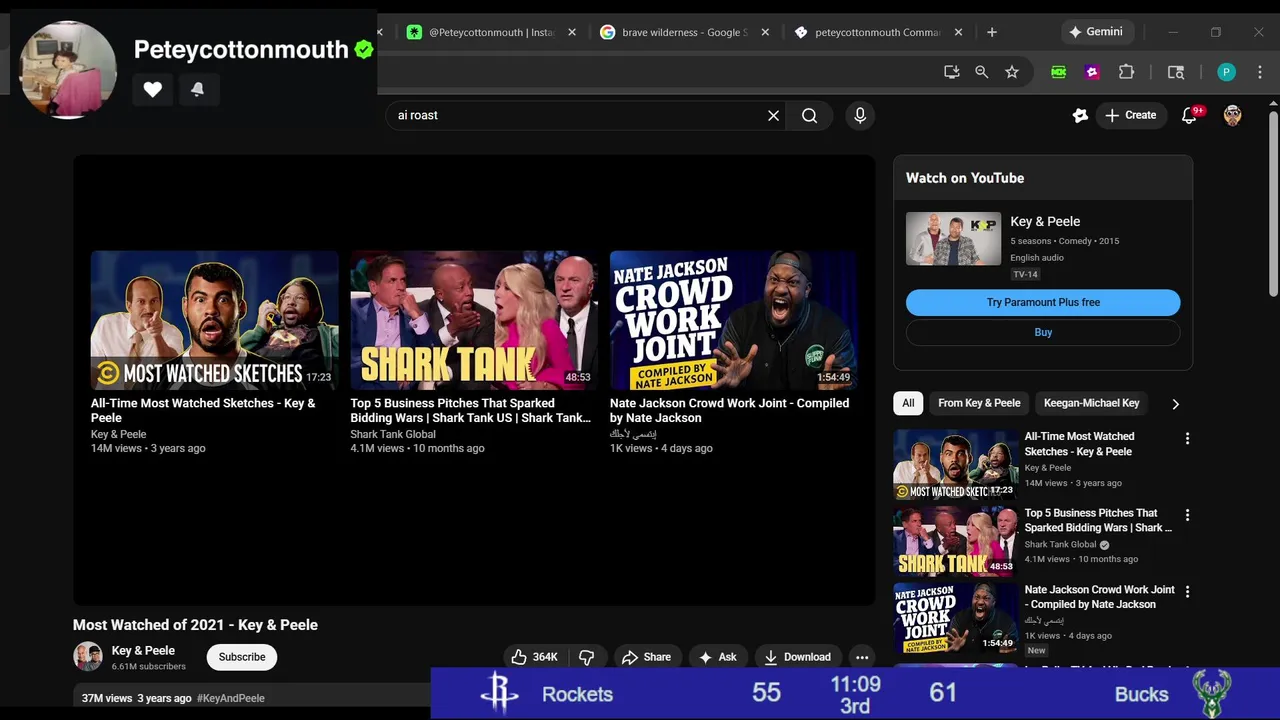Close the Peteycottonmouth Instagram tab
The height and width of the screenshot is (720, 1280).
click(x=572, y=32)
